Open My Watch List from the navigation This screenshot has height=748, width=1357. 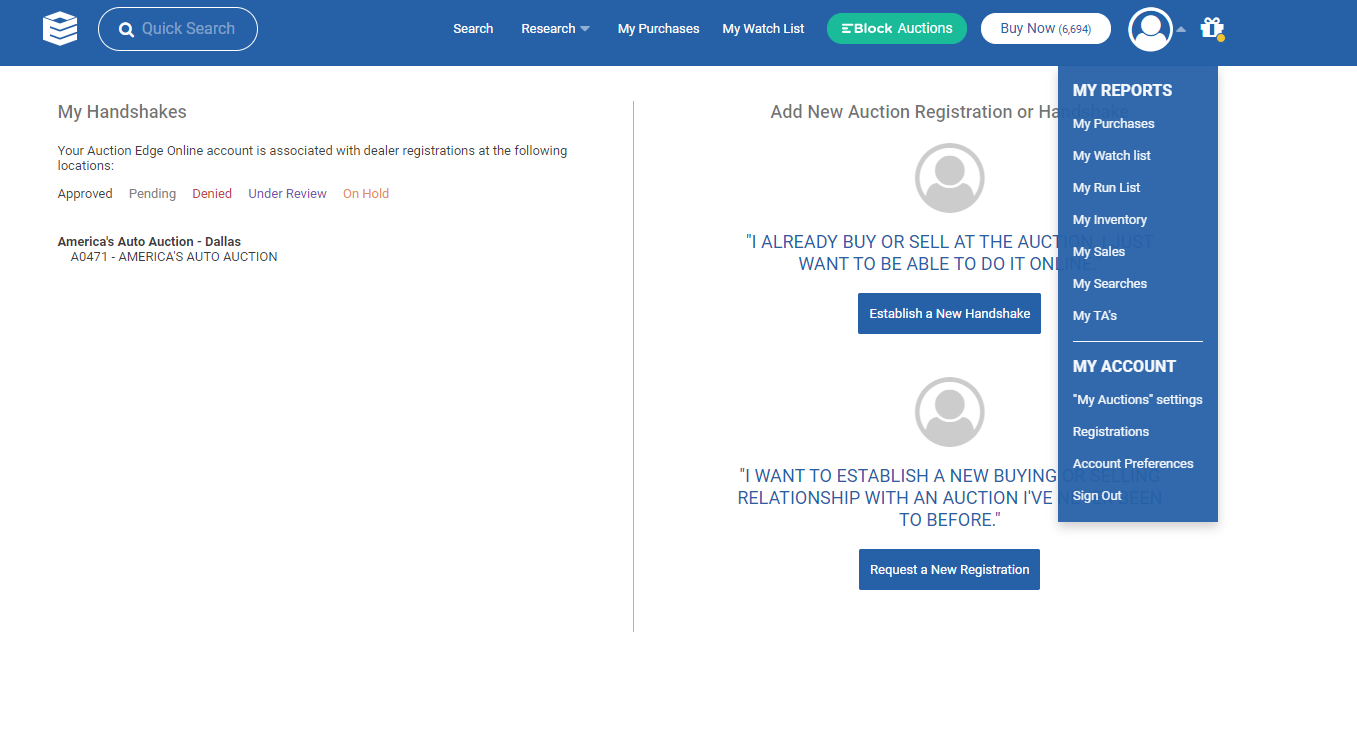click(x=763, y=28)
